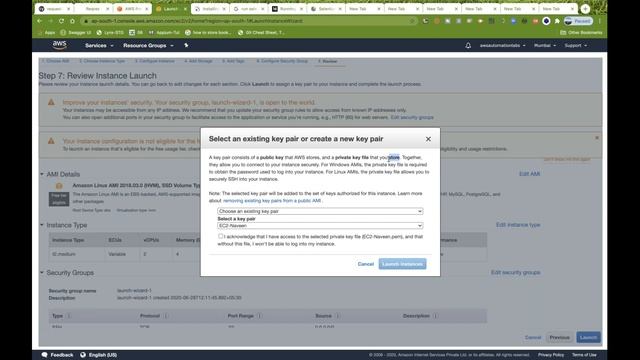Click the Previous button at page bottom
The image size is (640, 360).
559,338
